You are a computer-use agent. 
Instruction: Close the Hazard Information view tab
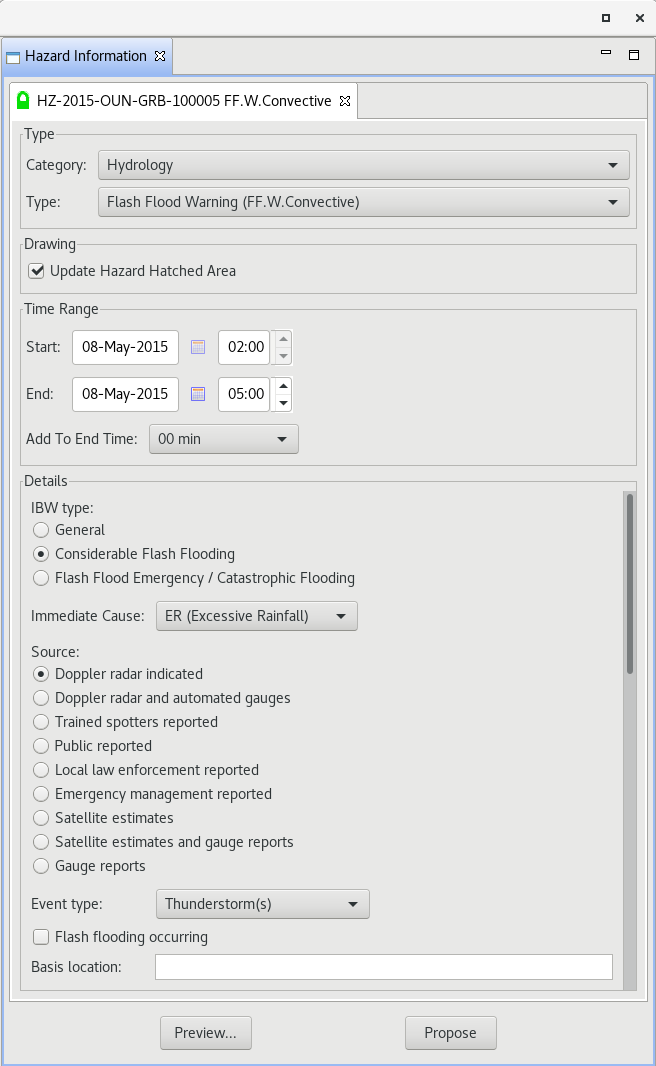(160, 56)
